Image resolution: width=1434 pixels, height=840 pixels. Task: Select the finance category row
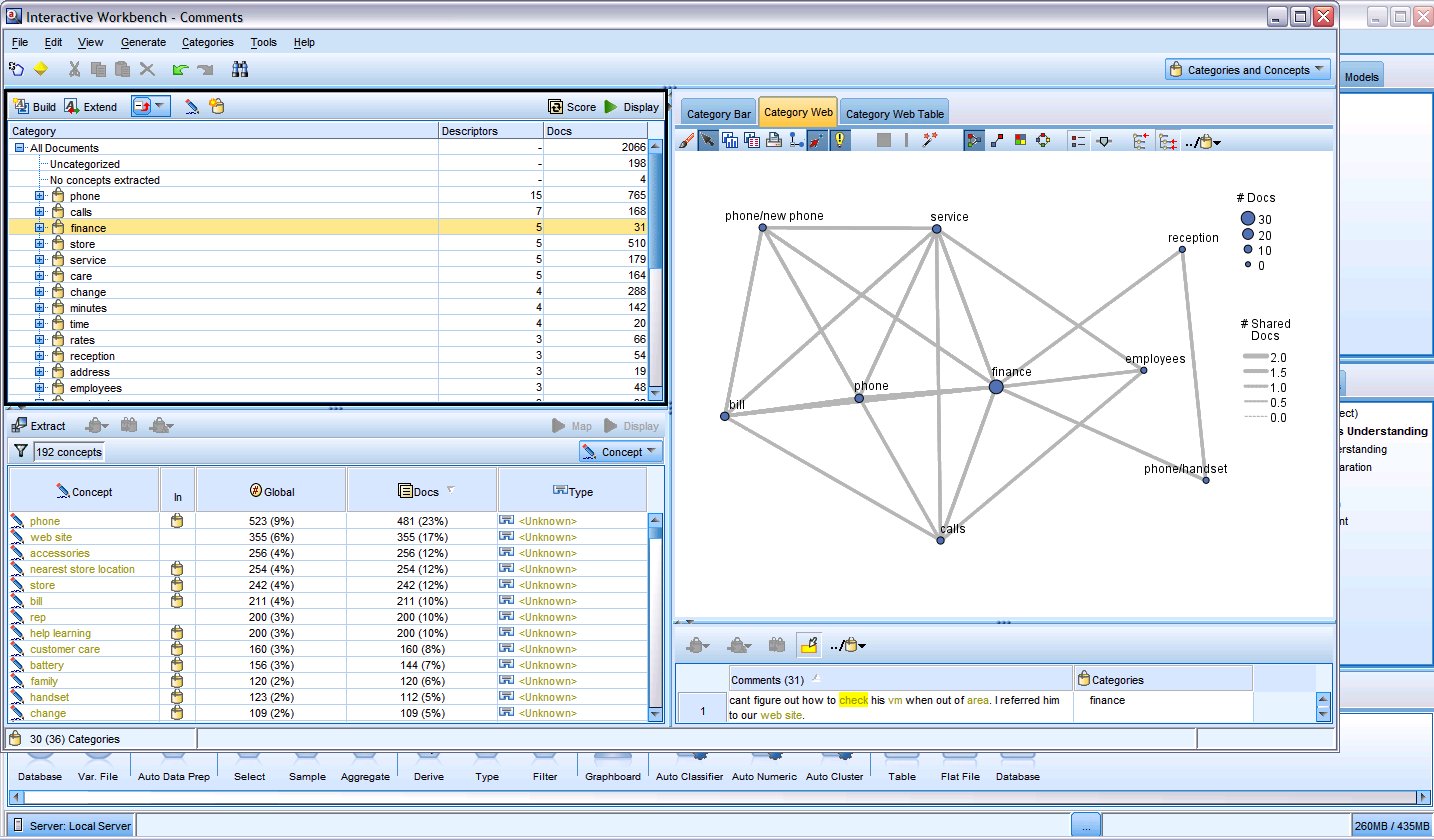click(x=329, y=228)
